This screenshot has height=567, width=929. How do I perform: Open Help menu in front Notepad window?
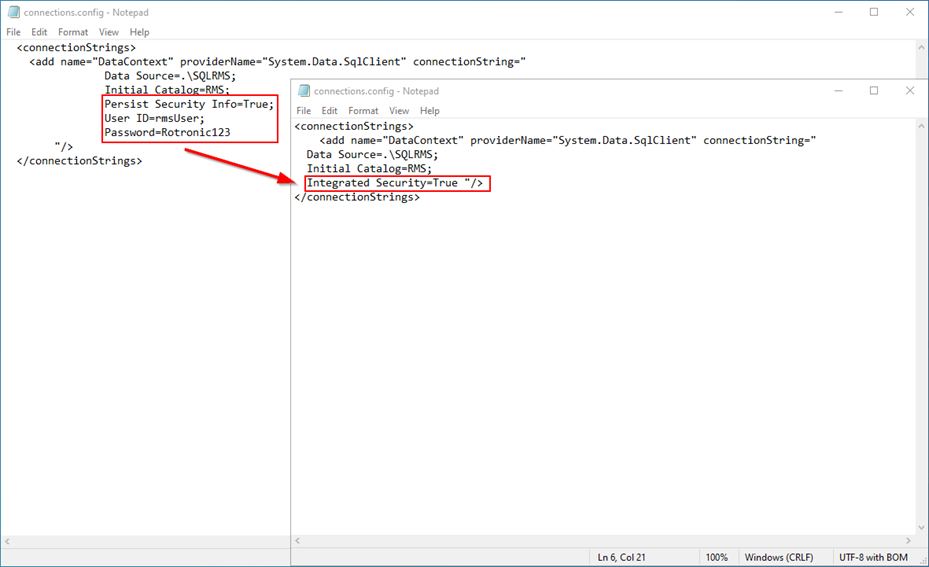pyautogui.click(x=430, y=111)
